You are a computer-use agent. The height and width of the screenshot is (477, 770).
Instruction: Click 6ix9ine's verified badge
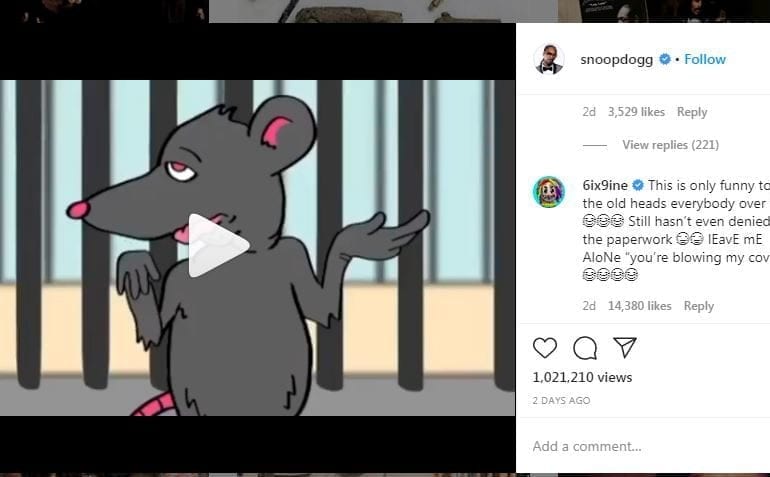point(637,185)
